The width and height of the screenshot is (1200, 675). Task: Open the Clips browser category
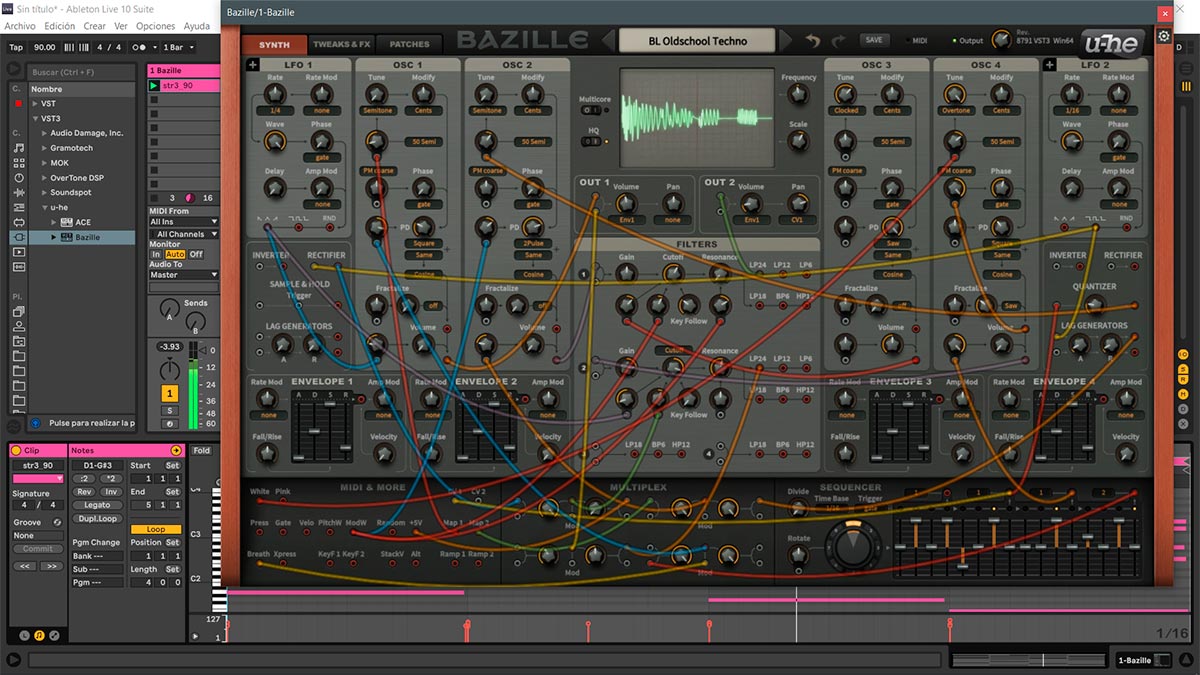pos(18,253)
